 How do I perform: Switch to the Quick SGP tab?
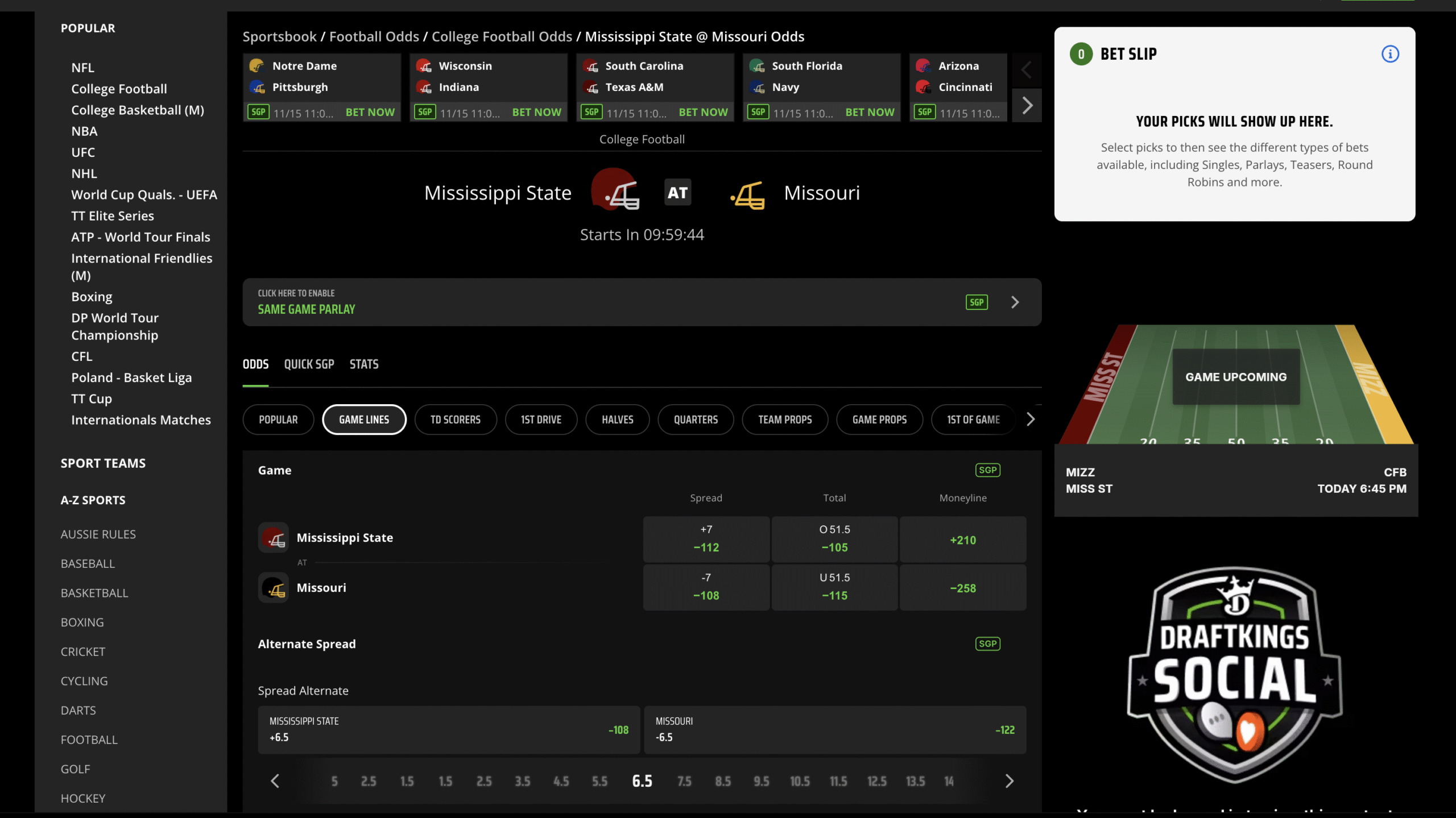pyautogui.click(x=309, y=364)
